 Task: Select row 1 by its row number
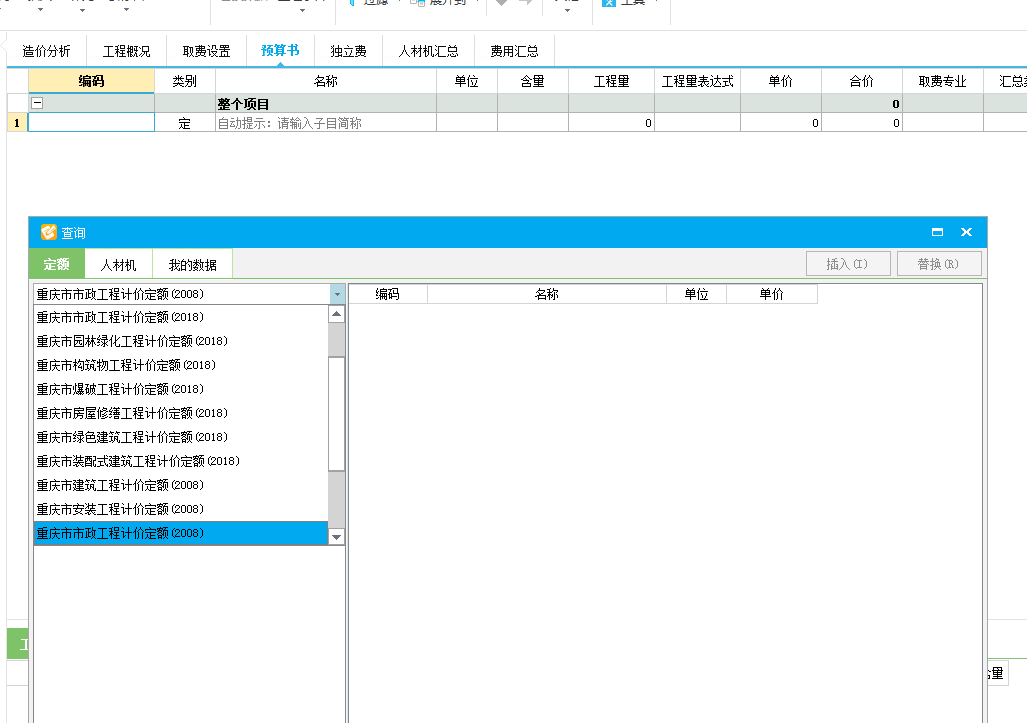click(17, 122)
